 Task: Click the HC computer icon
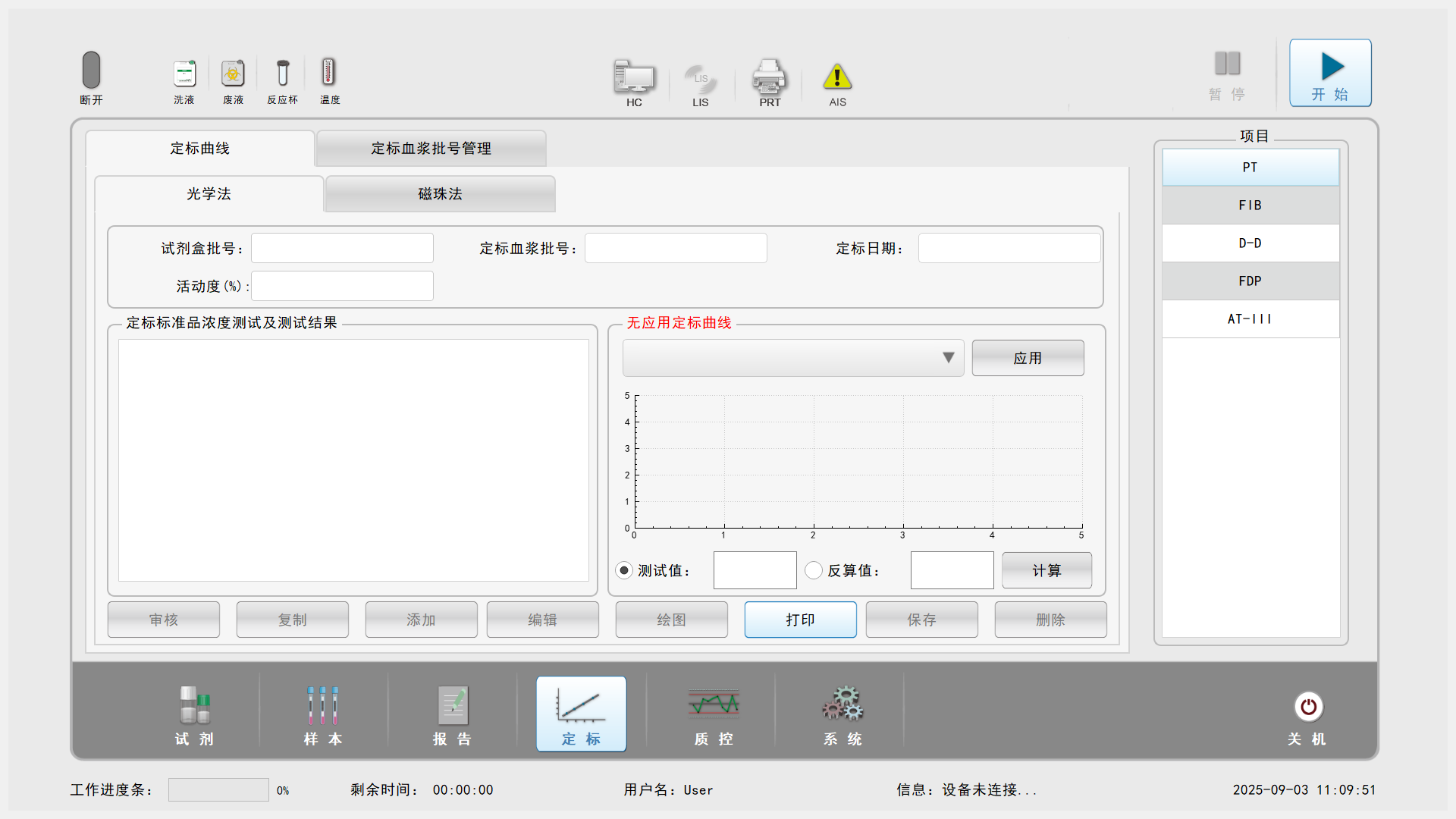pos(634,77)
